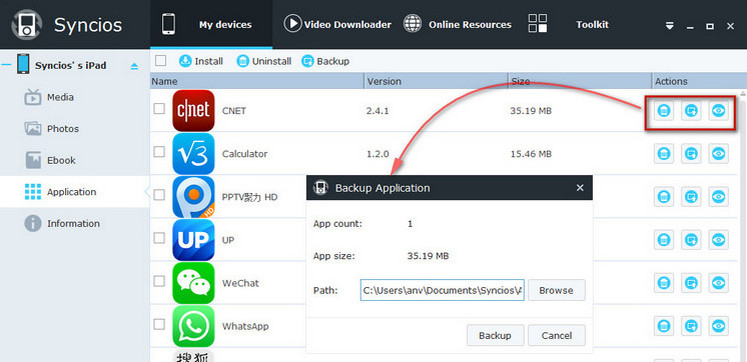Back up WhatsApp using its row icon
Viewport: 747px width, 362px height.
point(691,326)
